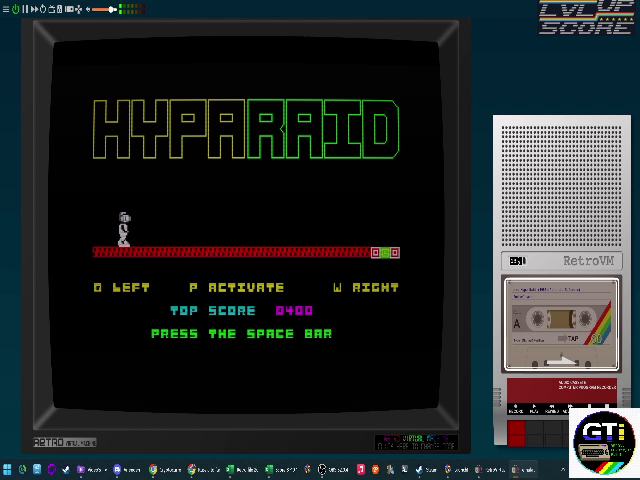This screenshot has height=480, width=640.
Task: Open the RetroVM hamburger menu
Action: pos(6,9)
